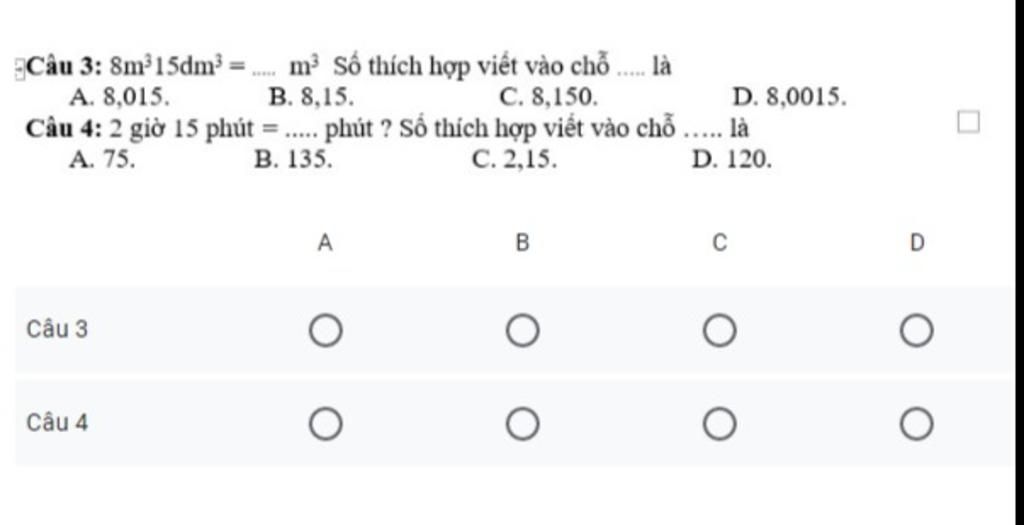Pick option C in the Câu 4 row
Image resolution: width=1024 pixels, height=525 pixels.
[719, 425]
